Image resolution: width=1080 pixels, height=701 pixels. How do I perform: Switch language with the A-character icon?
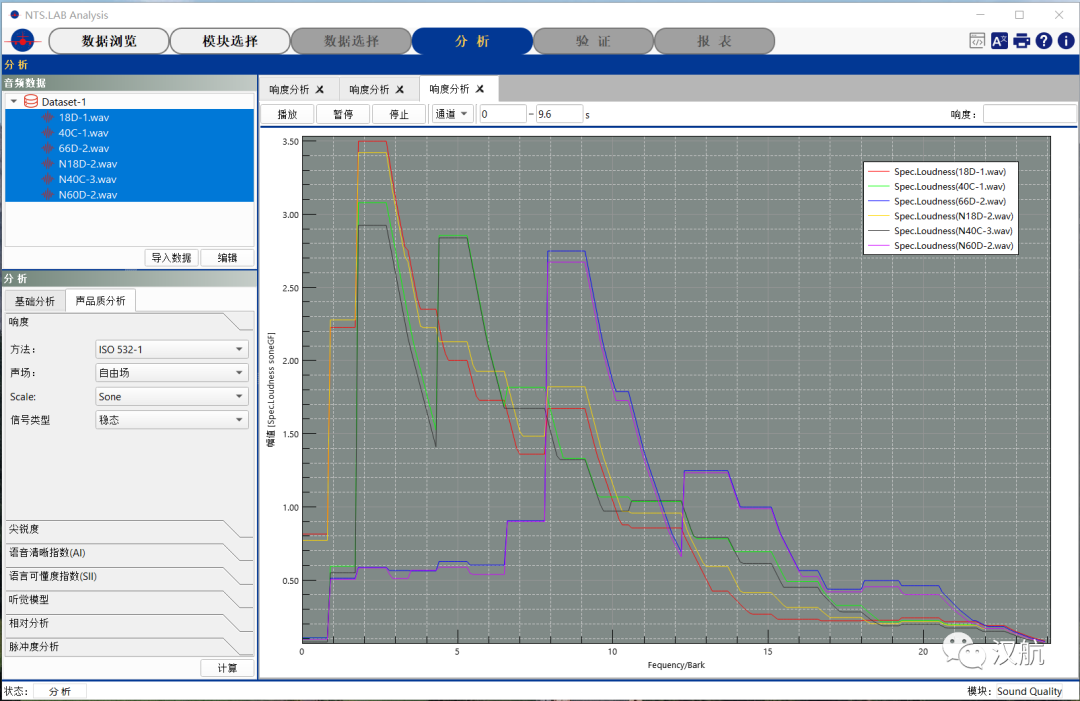point(999,41)
